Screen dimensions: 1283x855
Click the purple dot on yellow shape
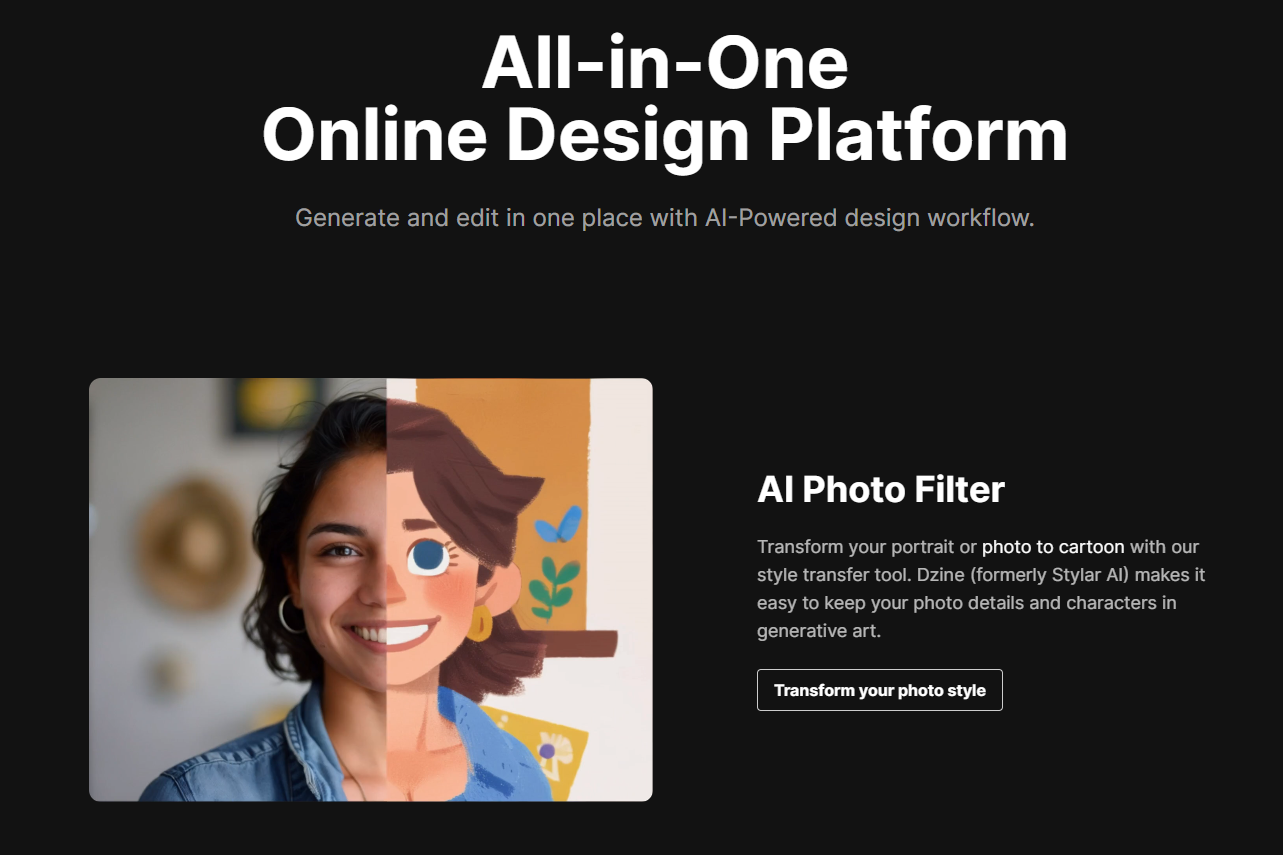546,749
